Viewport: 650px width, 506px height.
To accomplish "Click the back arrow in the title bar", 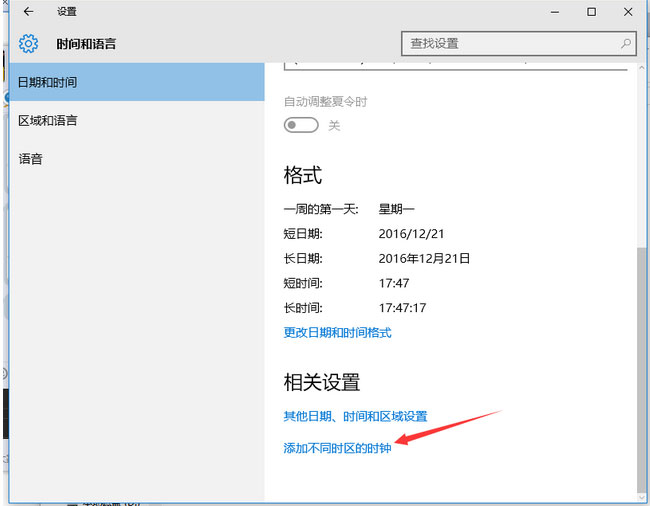I will [x=28, y=12].
